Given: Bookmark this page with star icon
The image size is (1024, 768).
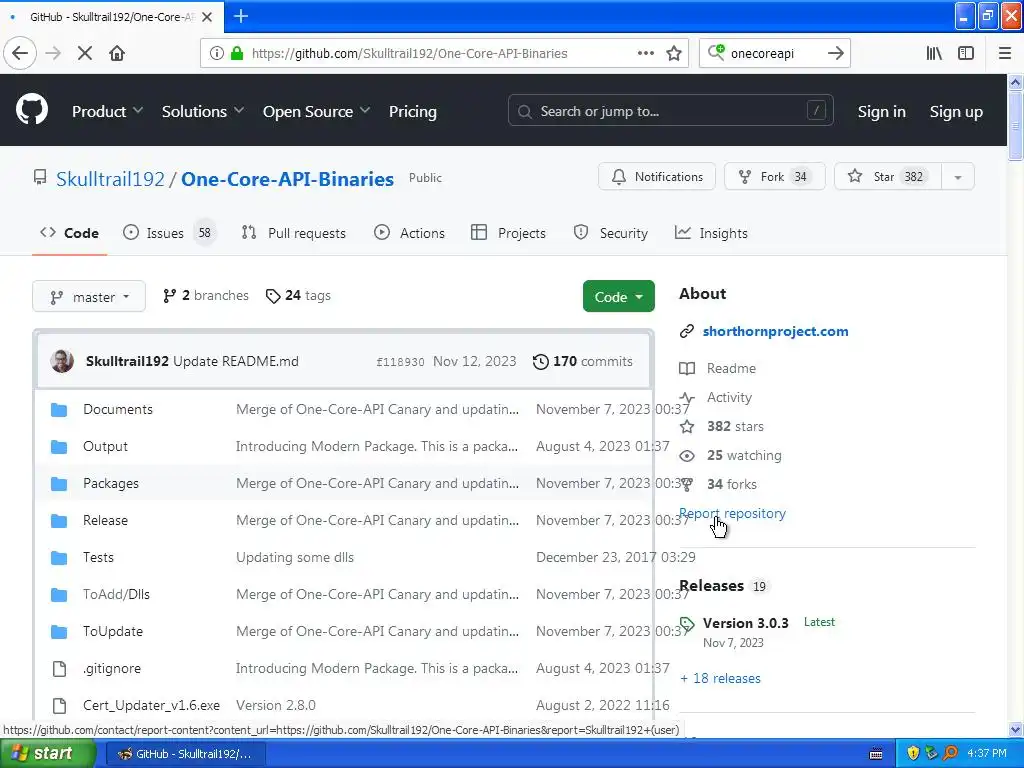Looking at the screenshot, I should [x=674, y=54].
